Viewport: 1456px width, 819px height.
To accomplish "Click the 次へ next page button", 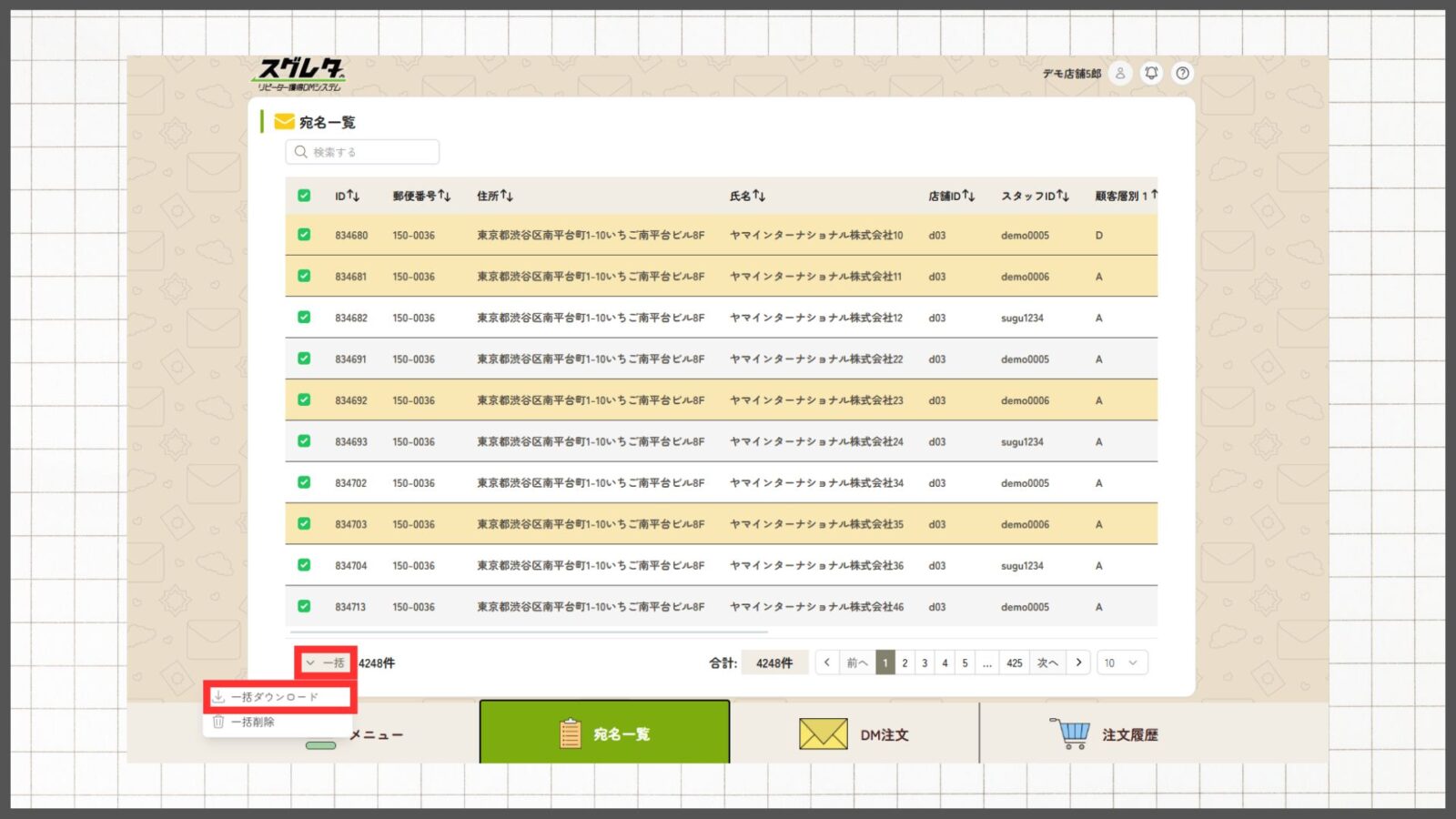I will click(x=1047, y=662).
